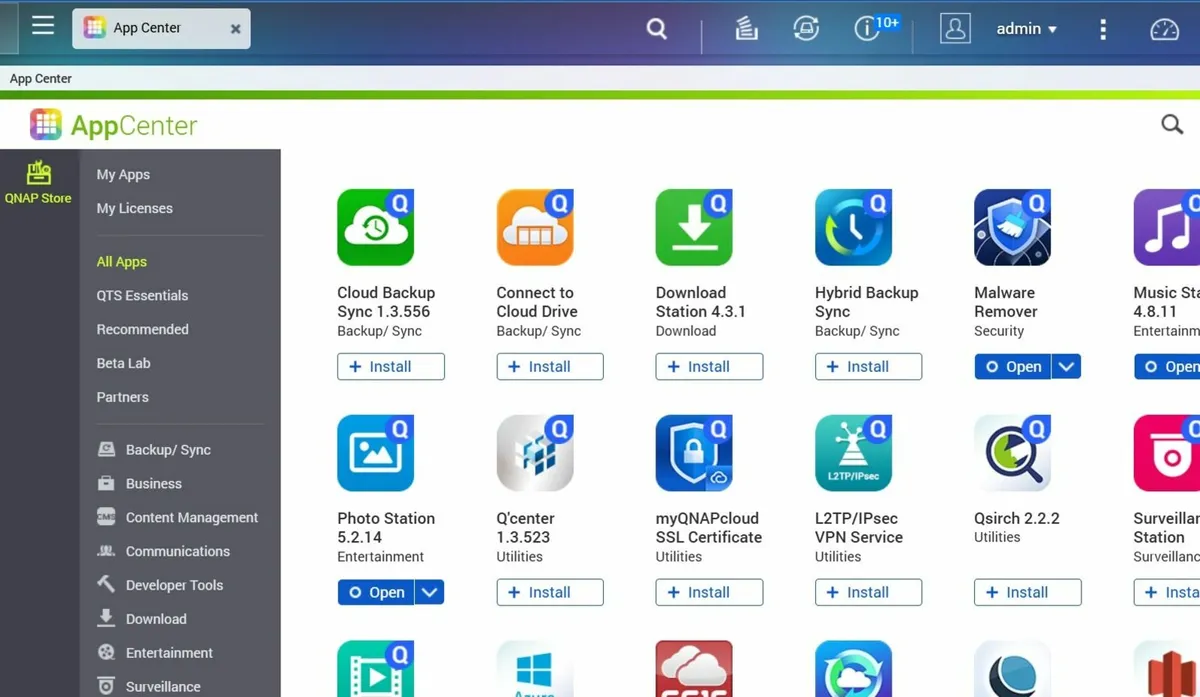Click the Music Station app icon
The height and width of the screenshot is (697, 1200).
[x=1167, y=227]
